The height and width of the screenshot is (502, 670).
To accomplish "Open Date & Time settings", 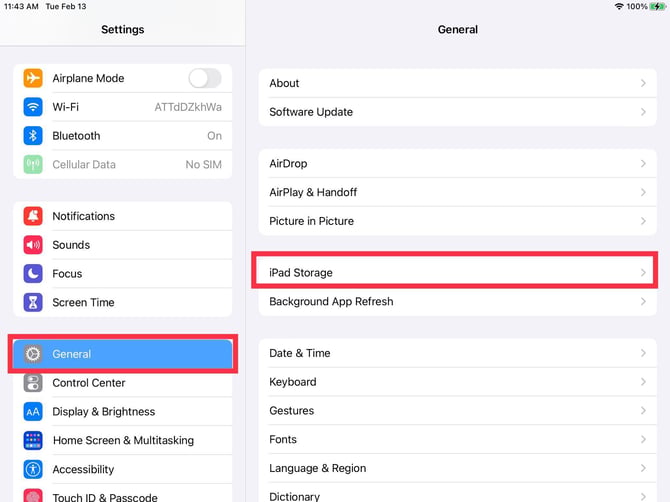I will click(458, 353).
